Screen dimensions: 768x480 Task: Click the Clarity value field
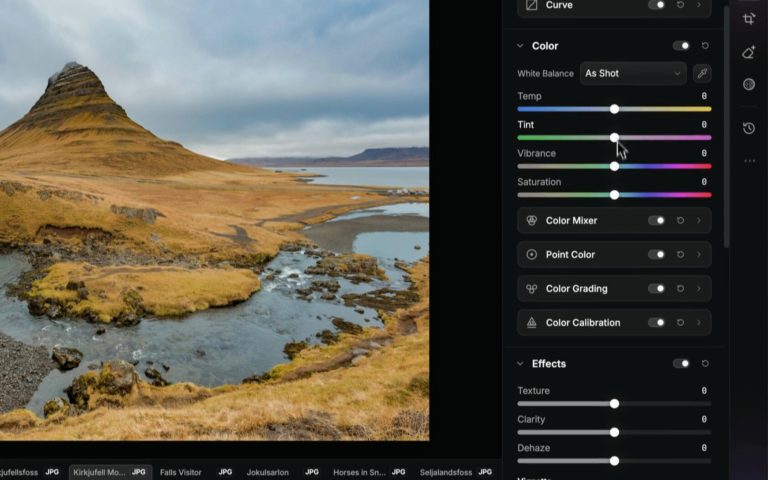pyautogui.click(x=704, y=419)
